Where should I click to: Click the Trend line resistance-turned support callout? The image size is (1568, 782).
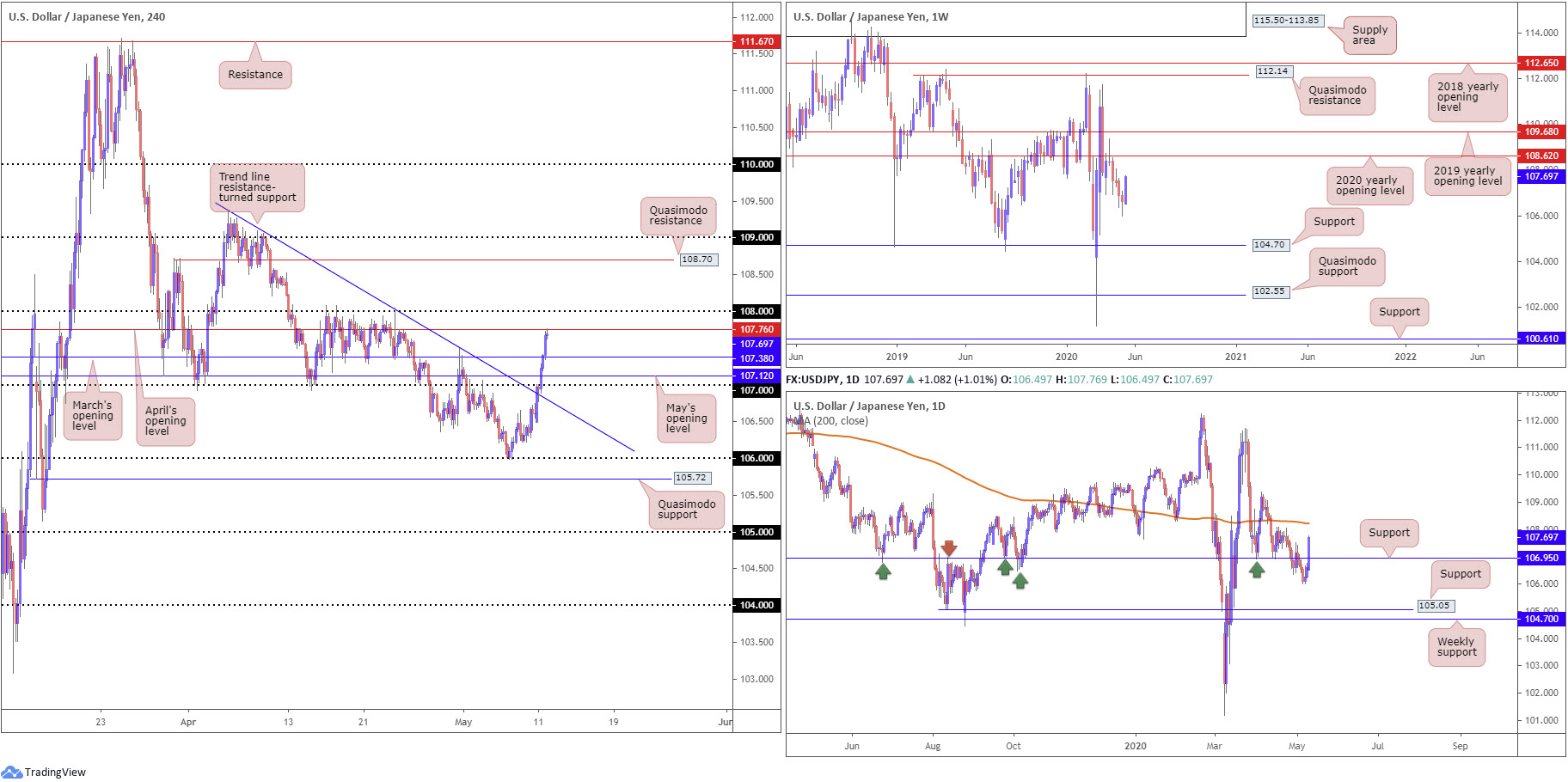pyautogui.click(x=257, y=187)
